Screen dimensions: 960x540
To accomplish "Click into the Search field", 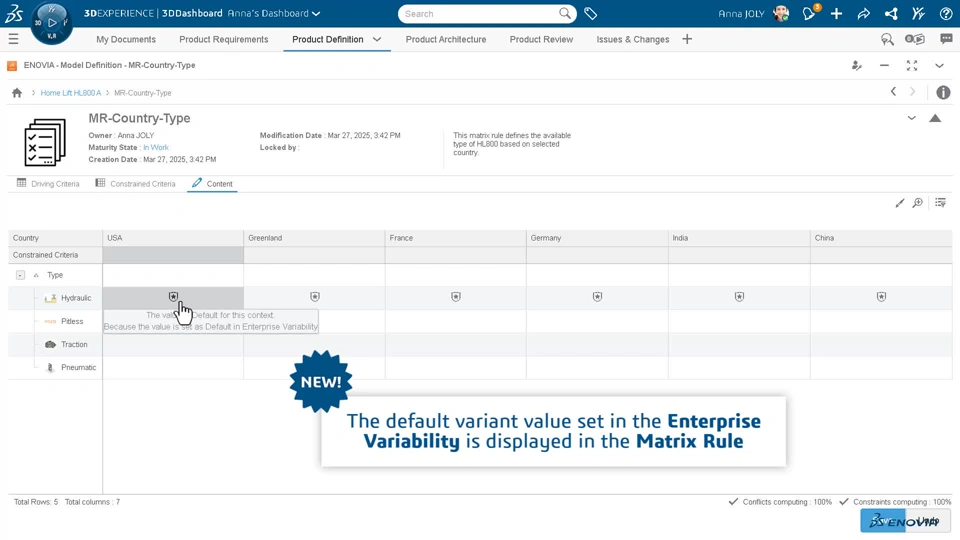I will click(x=480, y=14).
